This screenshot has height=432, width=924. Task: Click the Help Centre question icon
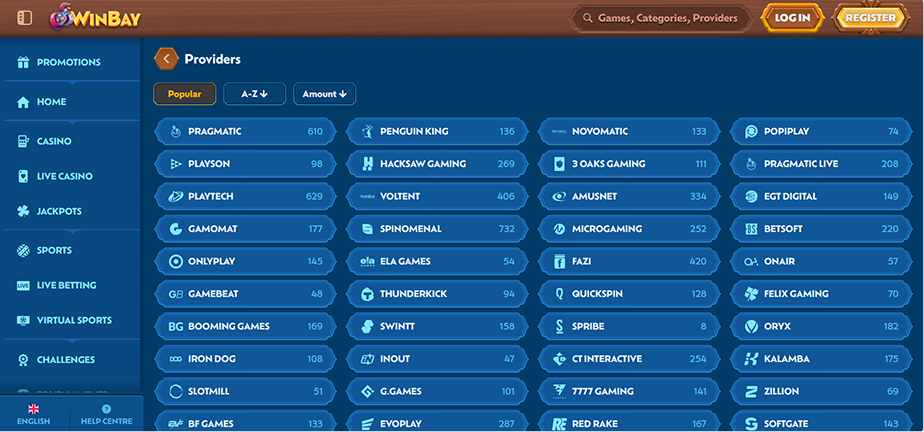(106, 409)
